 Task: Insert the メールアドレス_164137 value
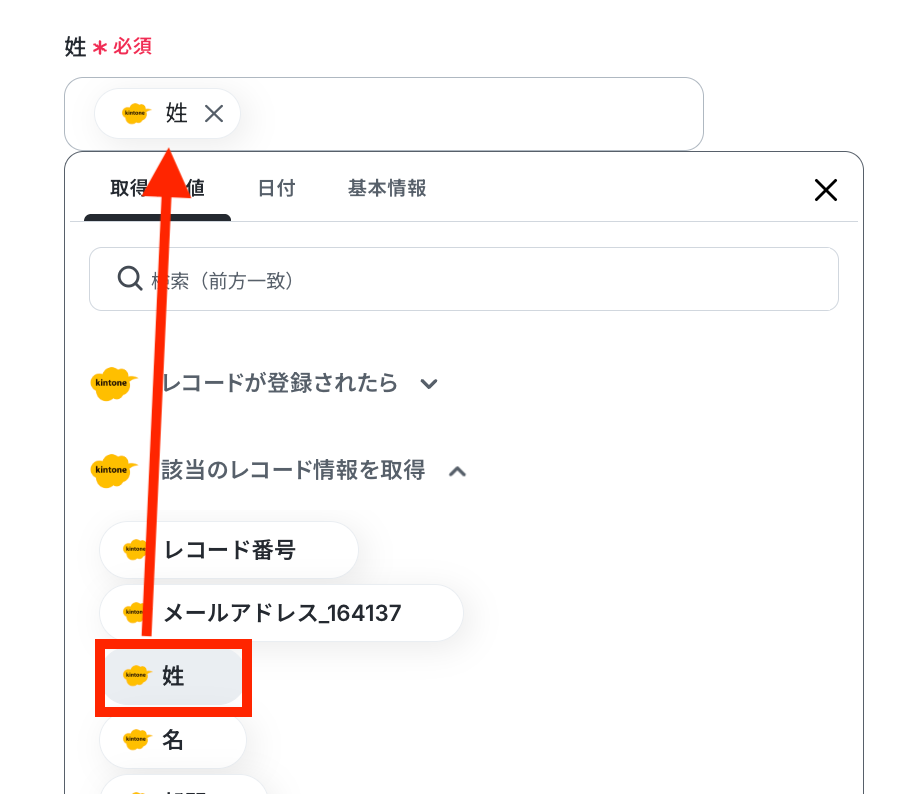pos(281,613)
